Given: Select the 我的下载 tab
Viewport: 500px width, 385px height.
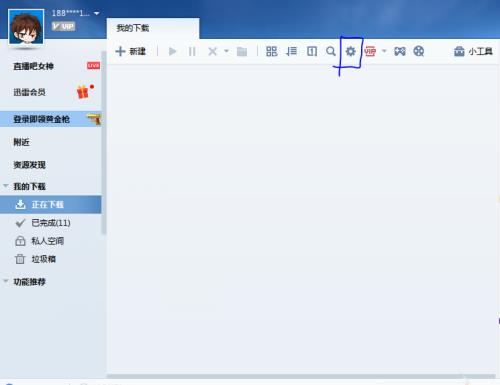Looking at the screenshot, I should pos(153,28).
